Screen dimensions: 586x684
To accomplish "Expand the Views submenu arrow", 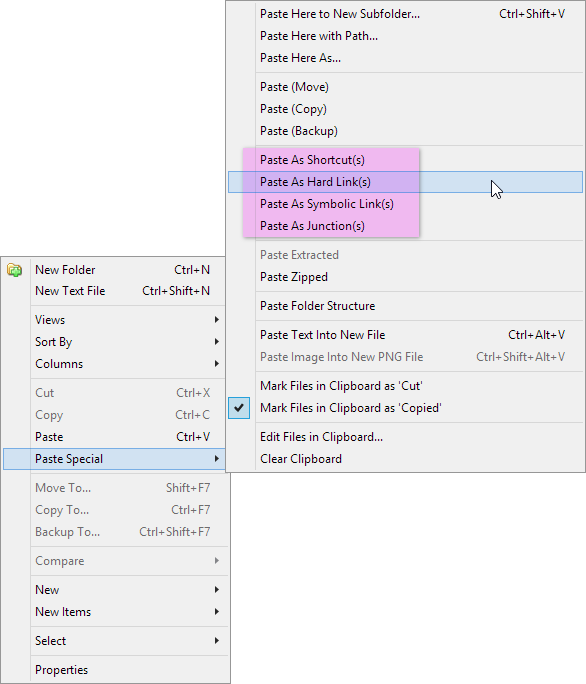I will [216, 320].
